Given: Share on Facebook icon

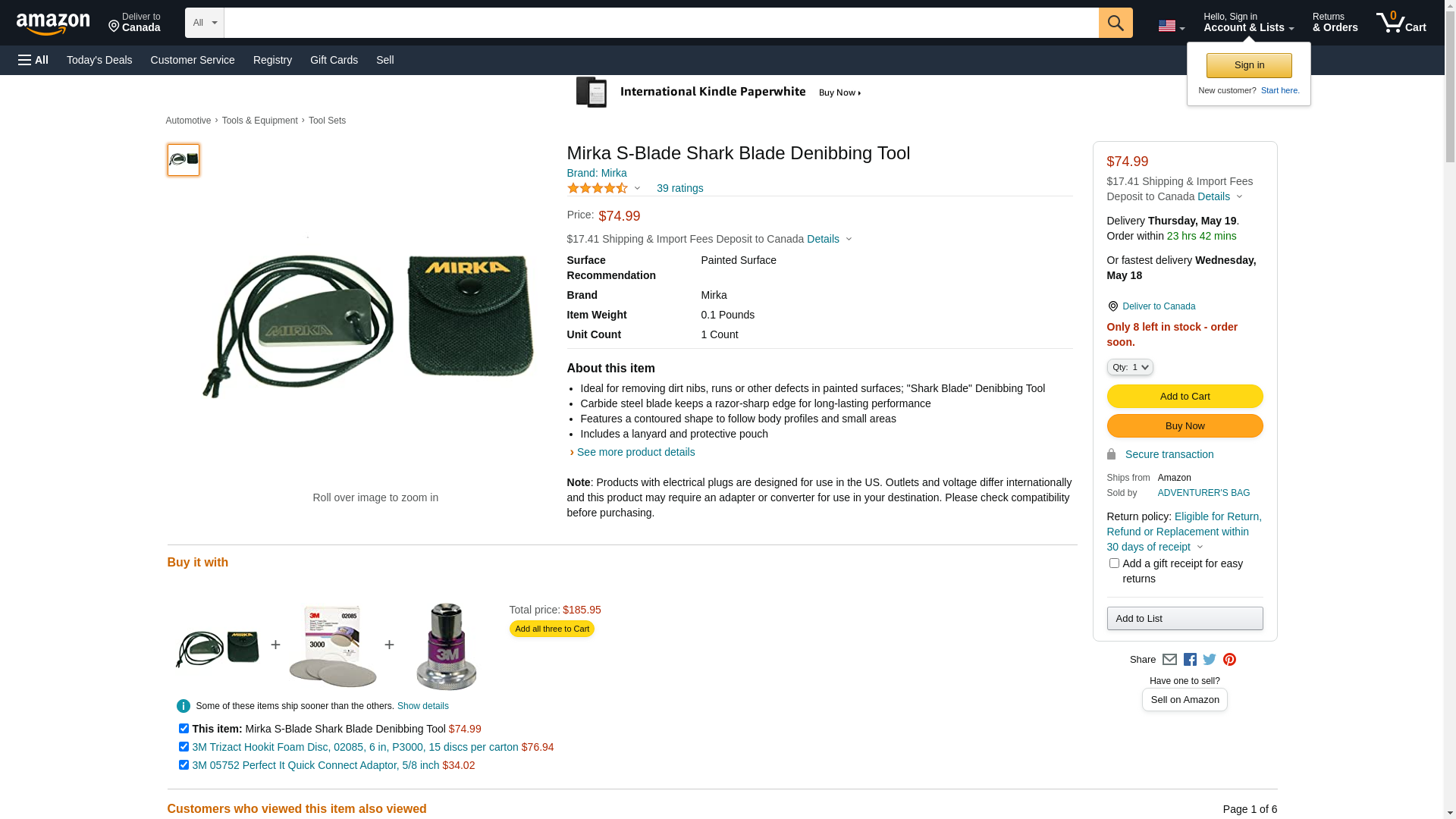Looking at the screenshot, I should click(1190, 660).
